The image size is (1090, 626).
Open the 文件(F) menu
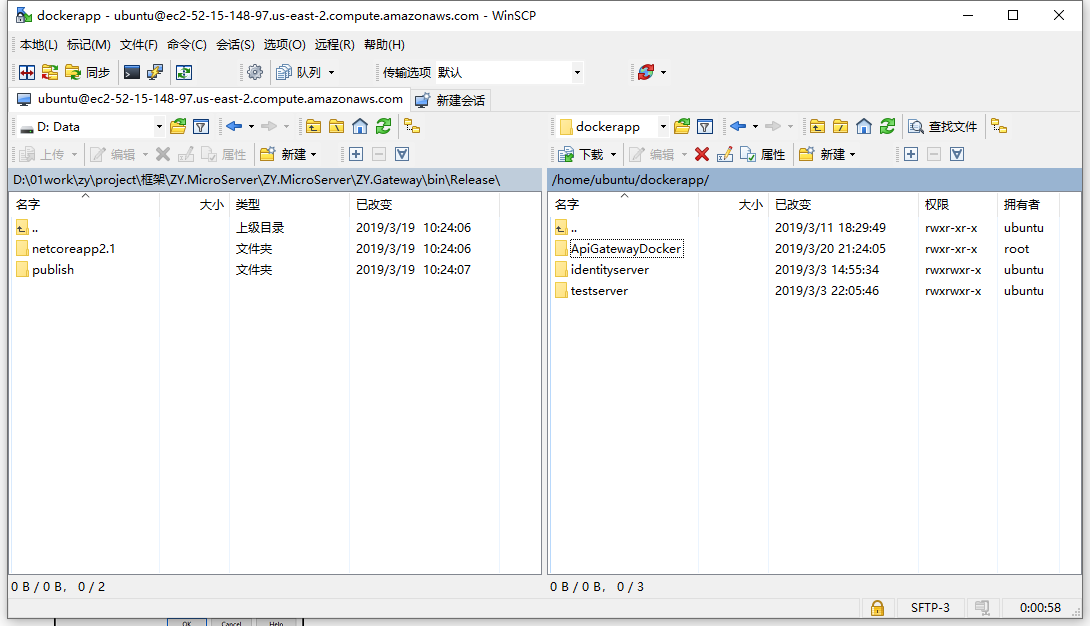tap(138, 44)
